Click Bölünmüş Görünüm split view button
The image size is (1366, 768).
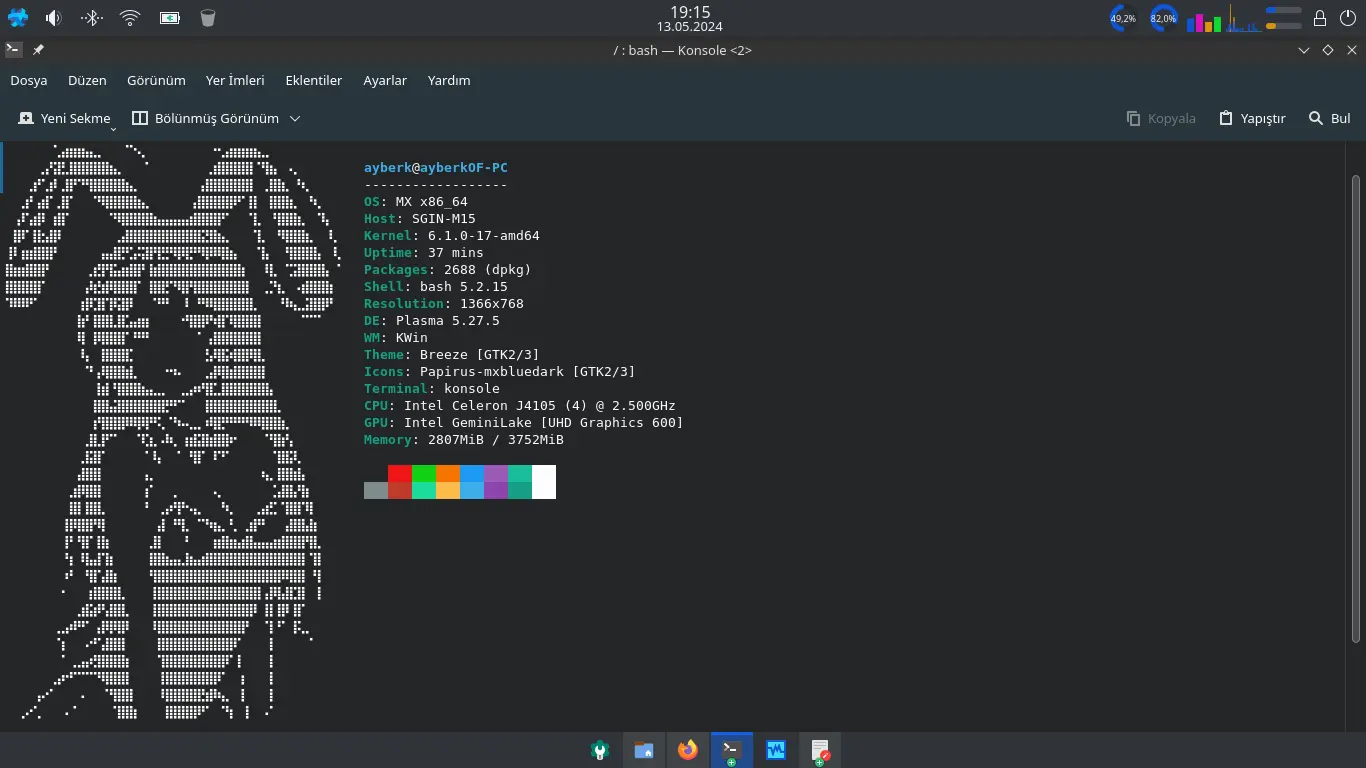tap(206, 118)
